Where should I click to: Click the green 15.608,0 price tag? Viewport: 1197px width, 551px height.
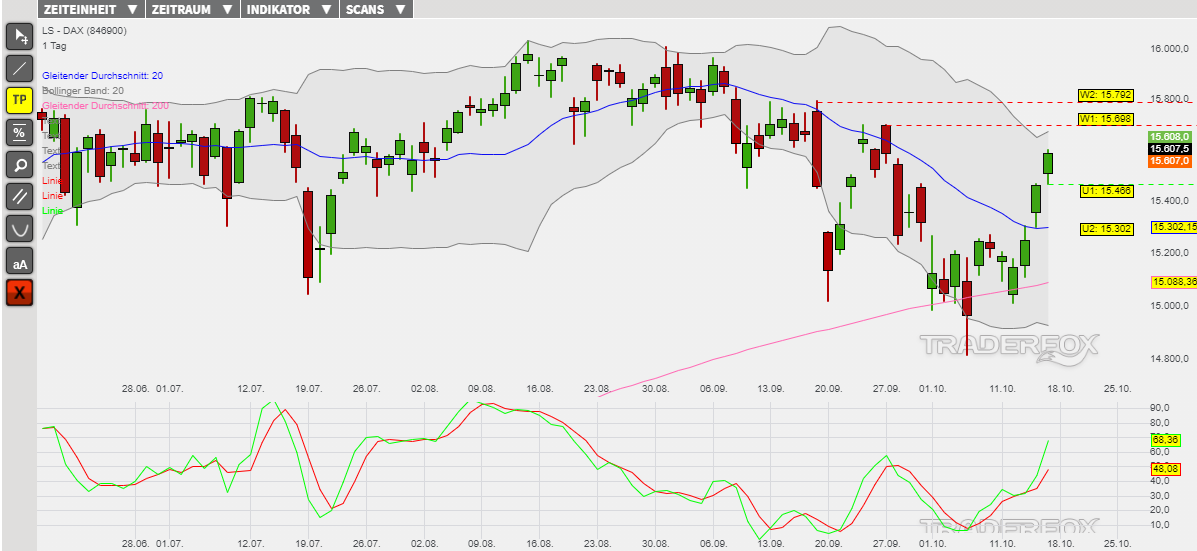(1169, 136)
